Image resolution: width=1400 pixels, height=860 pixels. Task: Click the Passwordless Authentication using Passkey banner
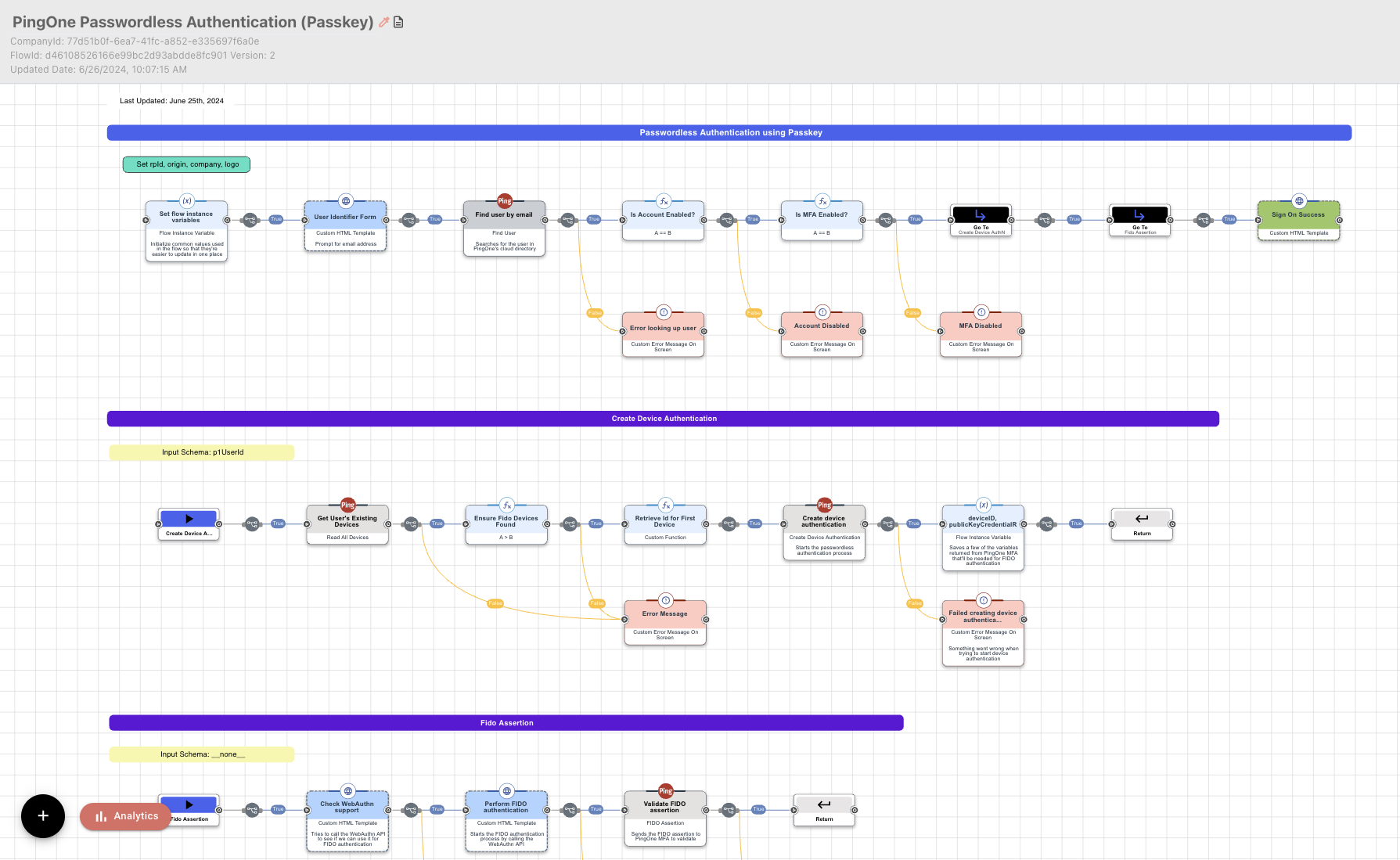729,133
